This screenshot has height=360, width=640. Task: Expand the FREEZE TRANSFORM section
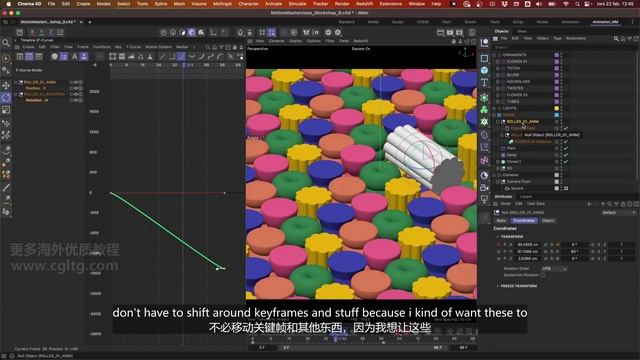pyautogui.click(x=498, y=286)
